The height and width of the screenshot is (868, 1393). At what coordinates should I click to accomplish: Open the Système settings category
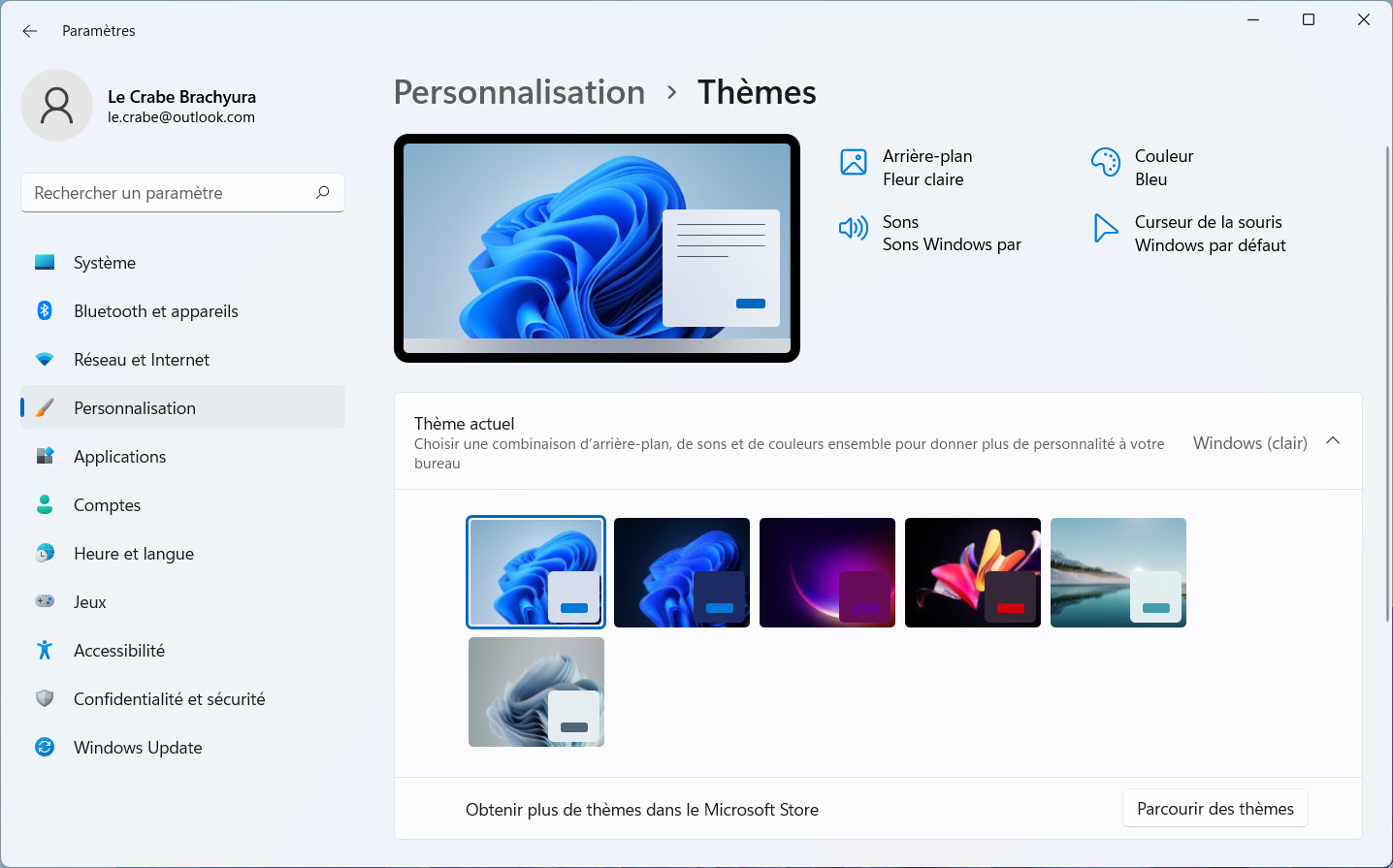182,262
